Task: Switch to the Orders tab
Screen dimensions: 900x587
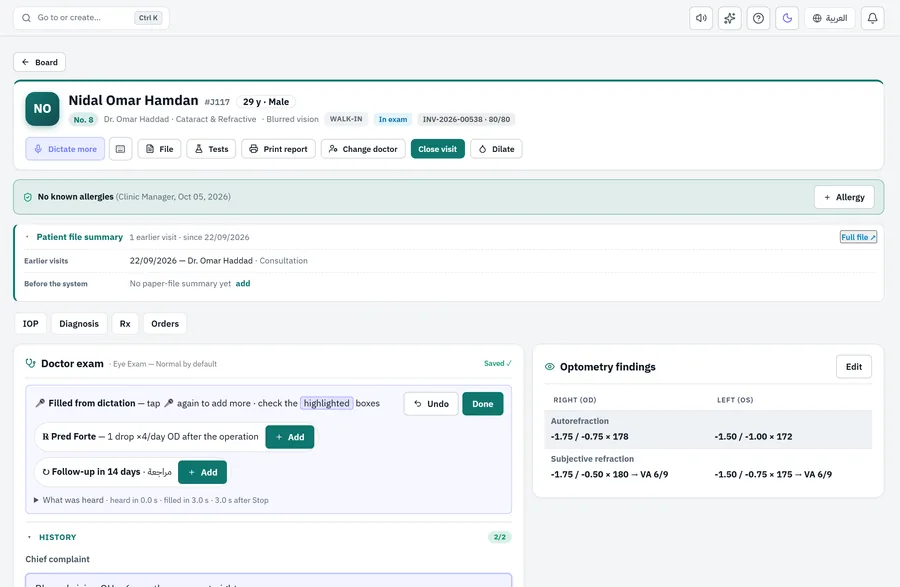Action: [x=165, y=324]
